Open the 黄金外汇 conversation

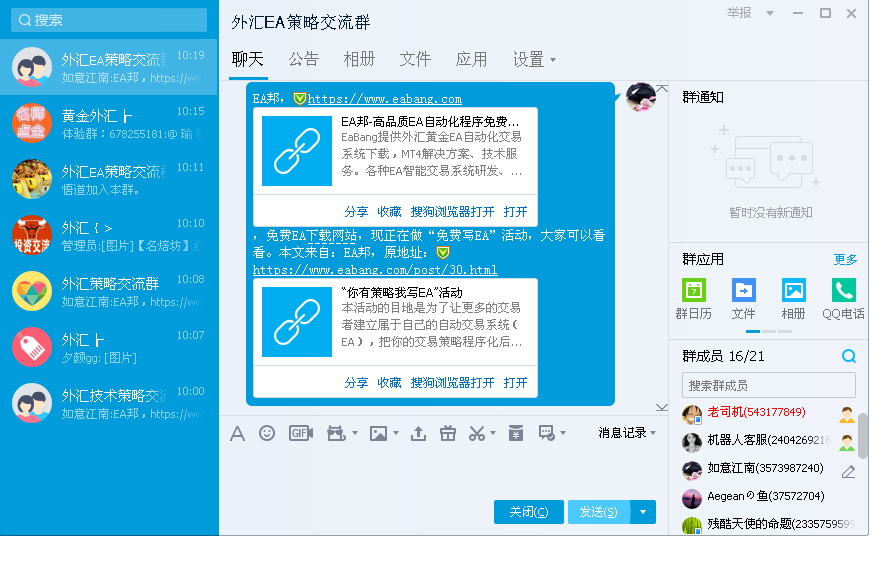[x=109, y=123]
